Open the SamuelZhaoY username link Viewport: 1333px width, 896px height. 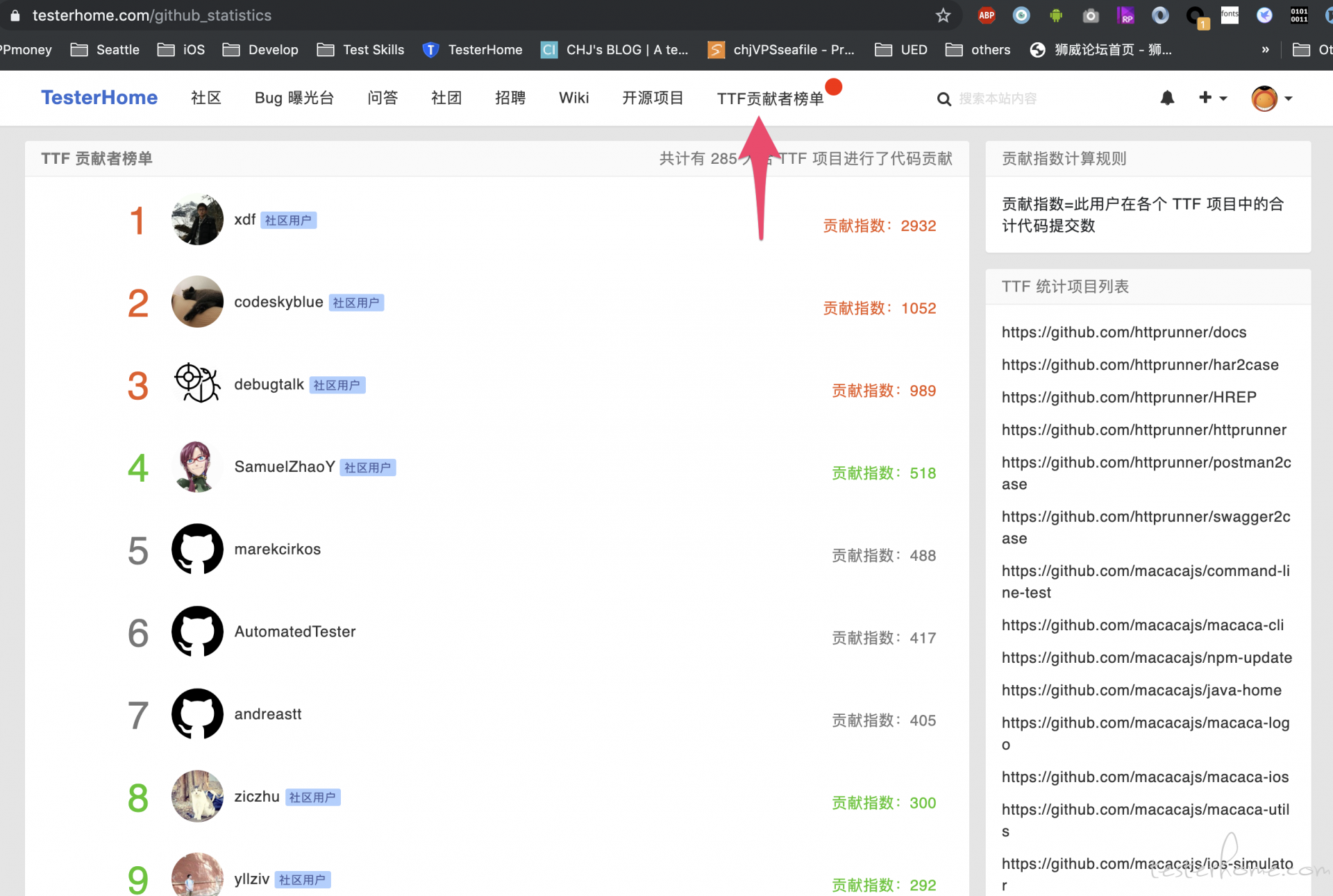pyautogui.click(x=285, y=467)
